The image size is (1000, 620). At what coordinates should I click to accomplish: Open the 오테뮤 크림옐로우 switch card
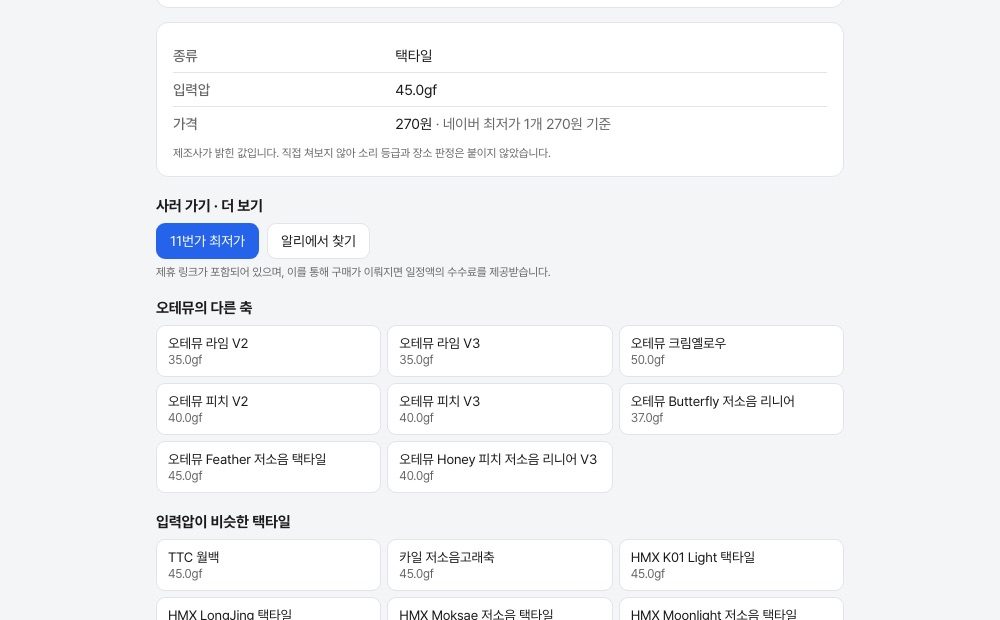(x=732, y=351)
